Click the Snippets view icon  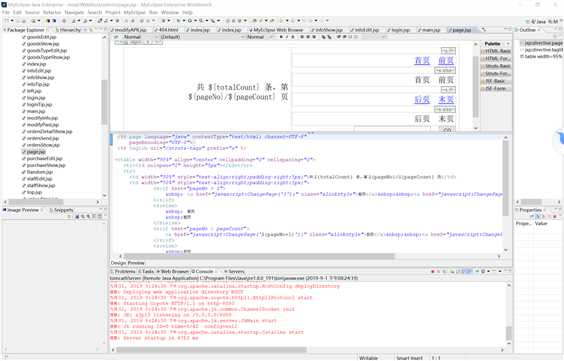(x=51, y=210)
